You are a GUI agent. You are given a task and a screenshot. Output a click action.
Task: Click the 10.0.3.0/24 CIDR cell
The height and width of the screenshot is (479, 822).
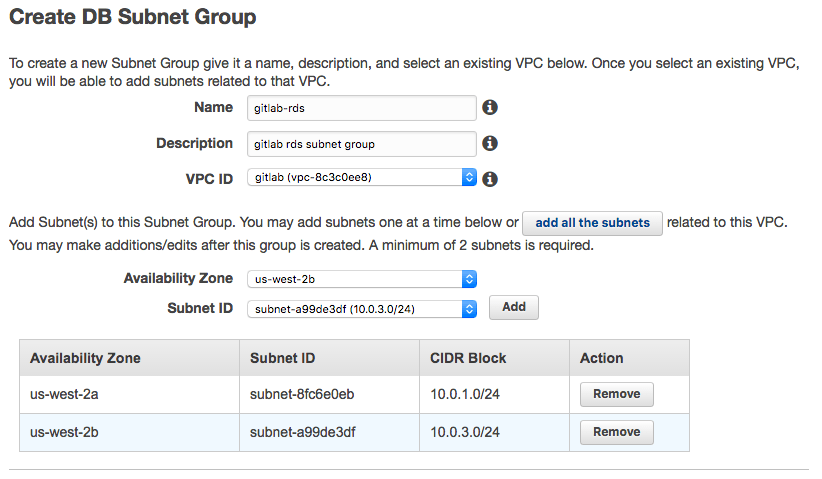[x=465, y=432]
